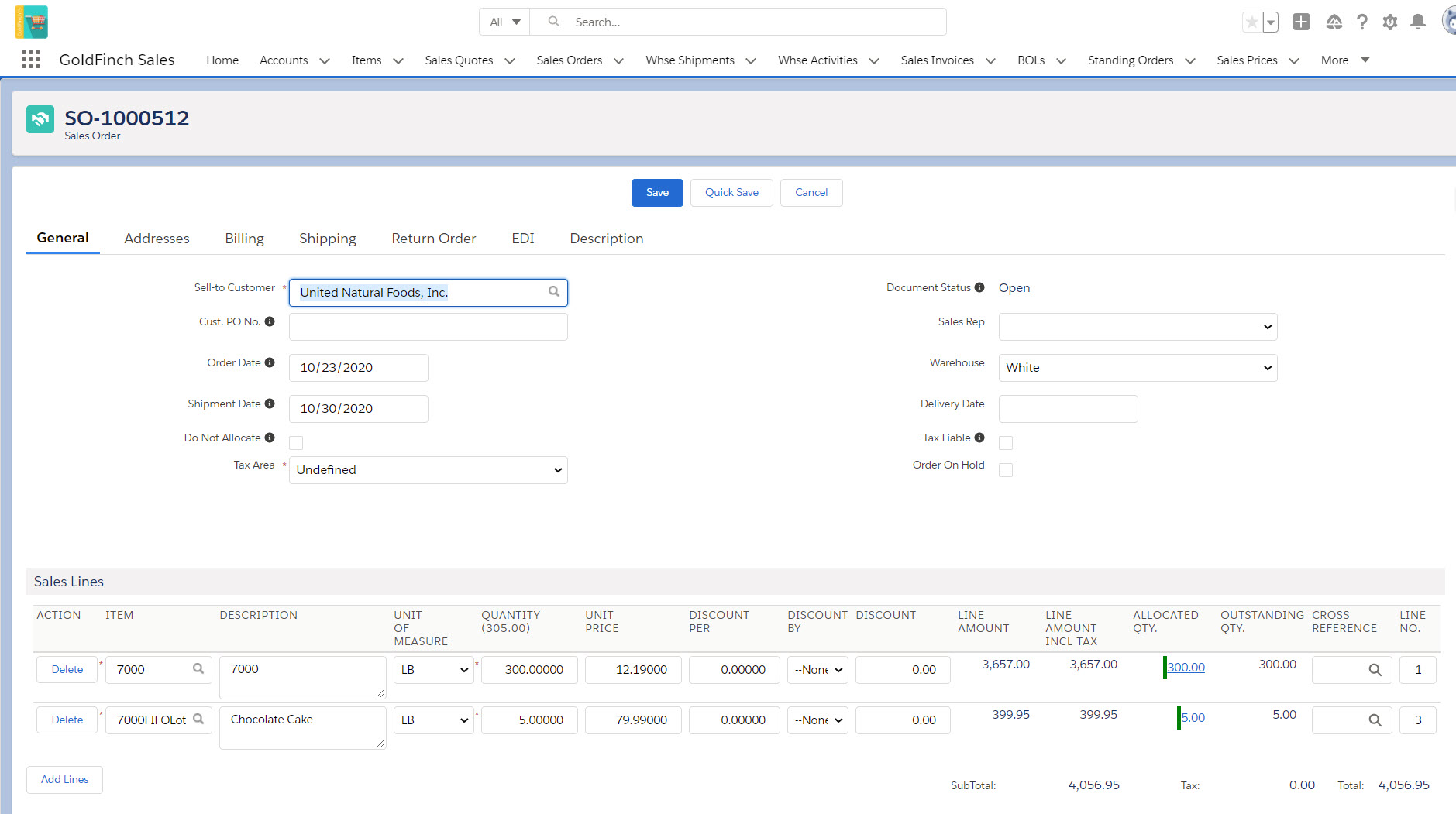This screenshot has width=1456, height=814.
Task: Open the Billing tab
Action: 244,239
